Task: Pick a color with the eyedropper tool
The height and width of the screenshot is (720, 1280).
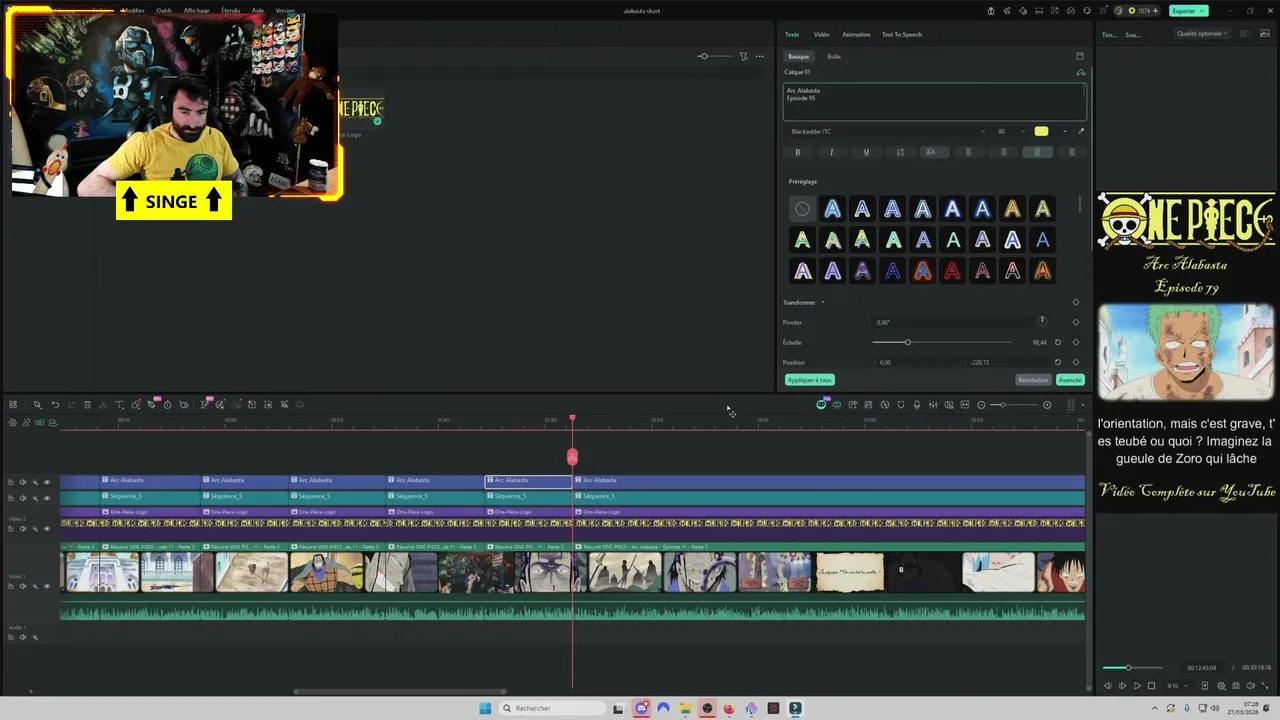Action: click(1081, 131)
